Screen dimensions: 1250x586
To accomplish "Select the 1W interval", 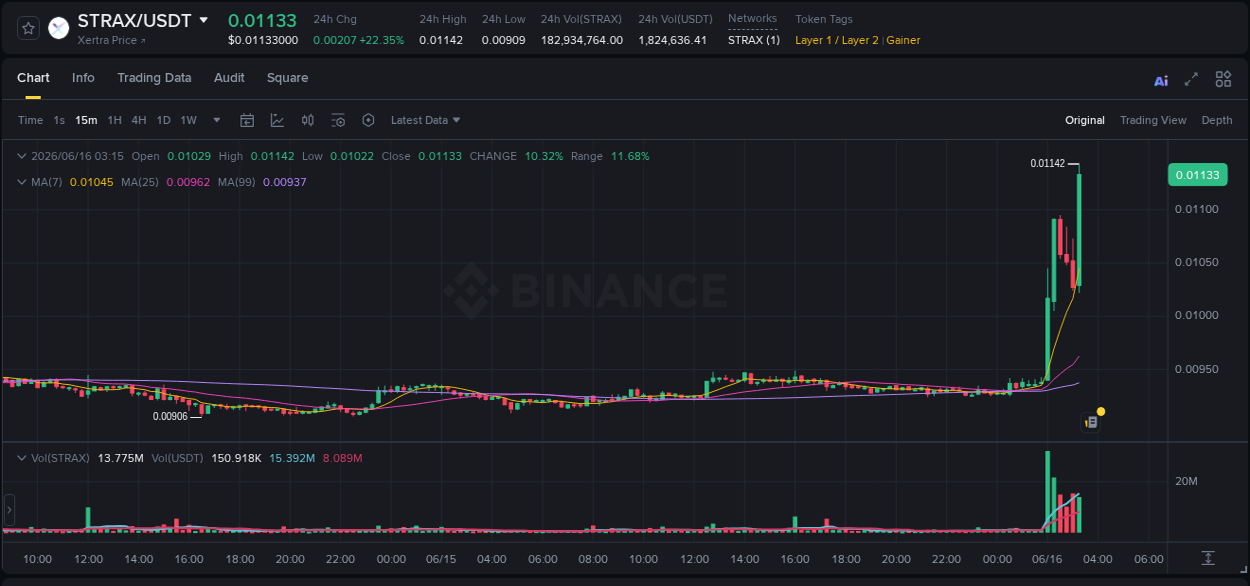I will coord(188,120).
